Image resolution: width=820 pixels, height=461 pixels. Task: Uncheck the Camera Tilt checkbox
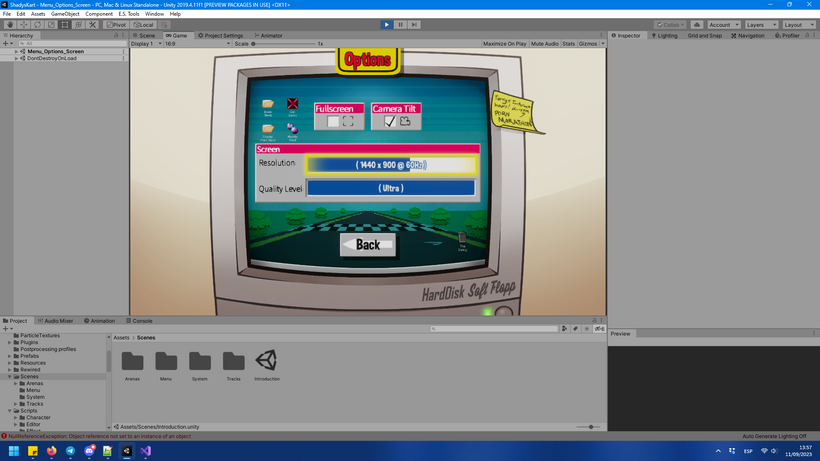coord(390,121)
